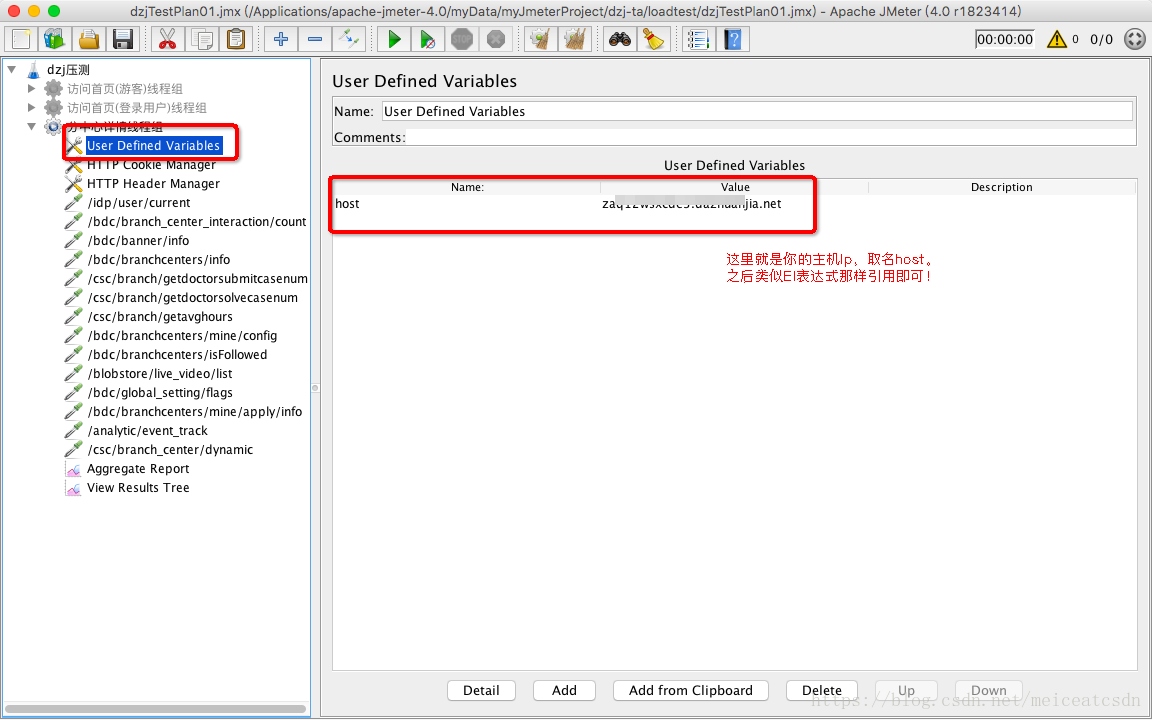
Task: Click the thread status circle icon
Action: click(1135, 39)
